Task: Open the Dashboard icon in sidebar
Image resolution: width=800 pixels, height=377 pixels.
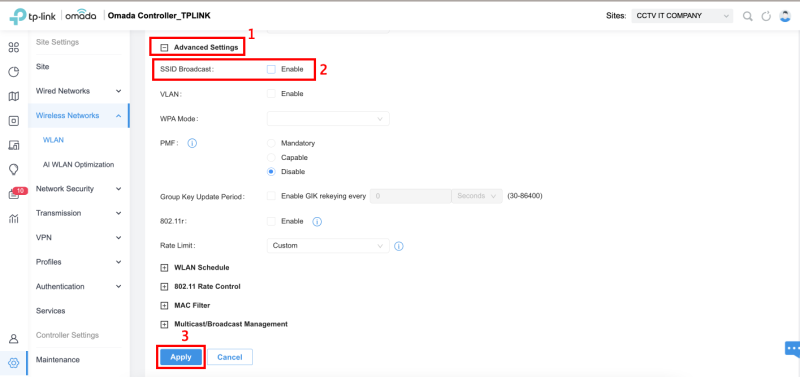Action: (14, 47)
